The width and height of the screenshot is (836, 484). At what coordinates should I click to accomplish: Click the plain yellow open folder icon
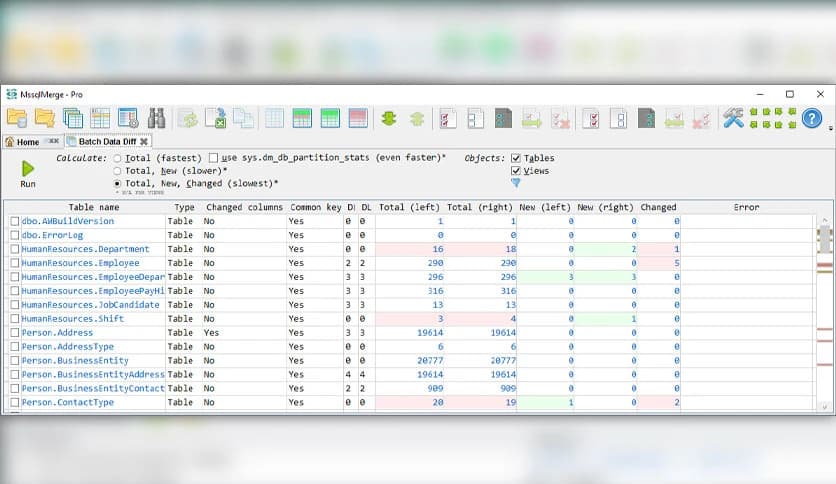point(44,118)
